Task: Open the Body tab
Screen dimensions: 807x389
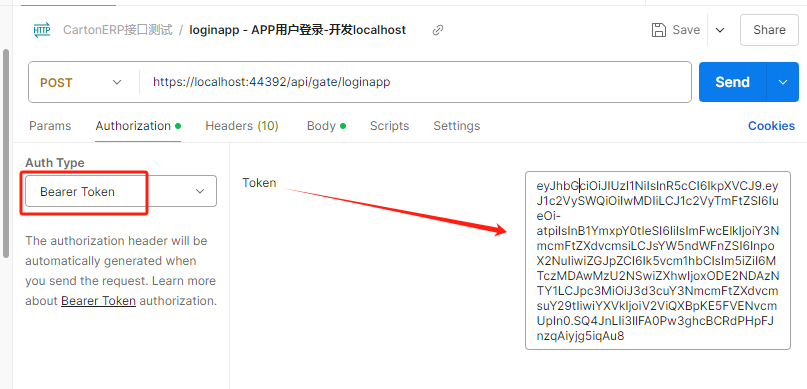Action: pyautogui.click(x=326, y=126)
